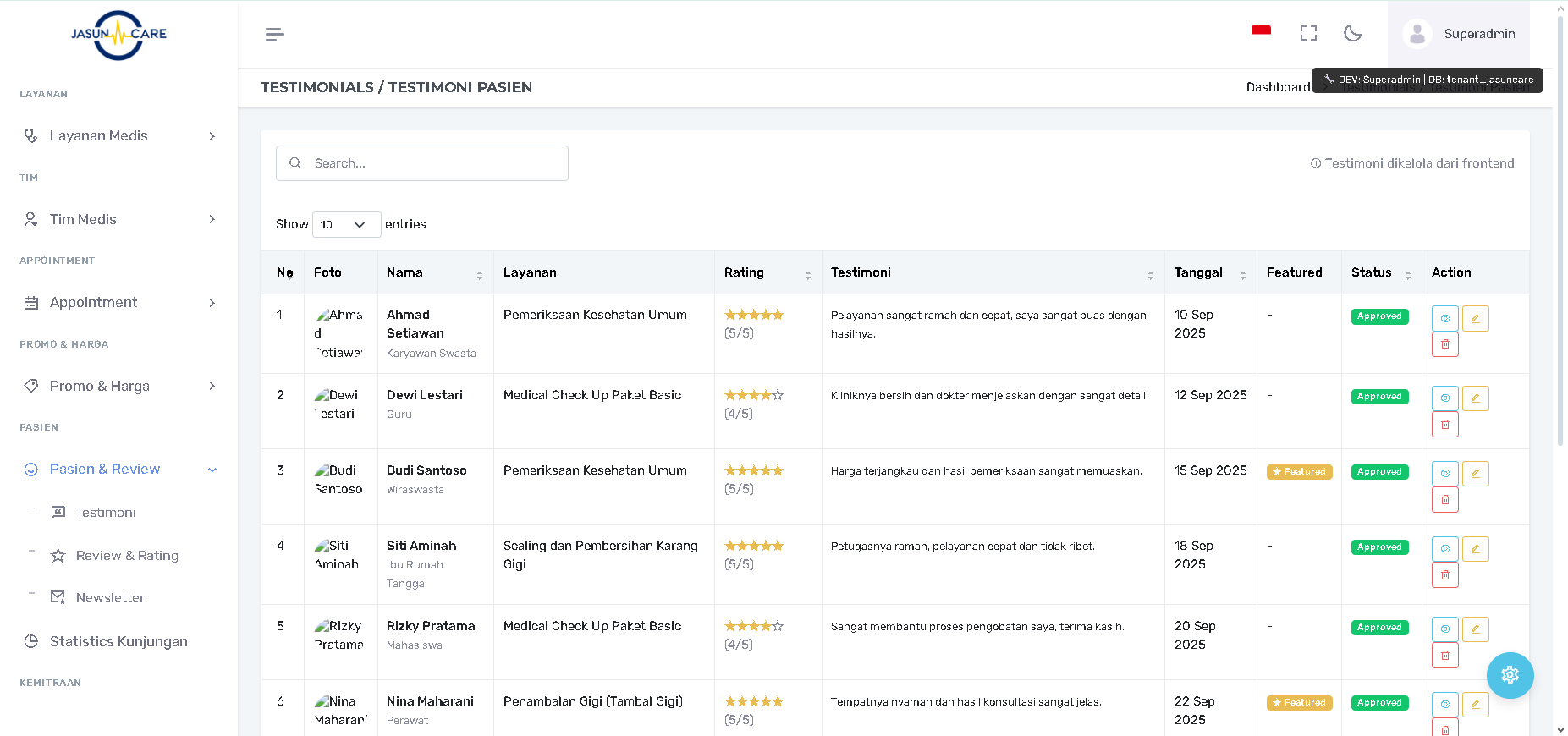Viewport: 1568px width, 736px height.
Task: Open the Superadmin profile menu
Action: pyautogui.click(x=1459, y=34)
